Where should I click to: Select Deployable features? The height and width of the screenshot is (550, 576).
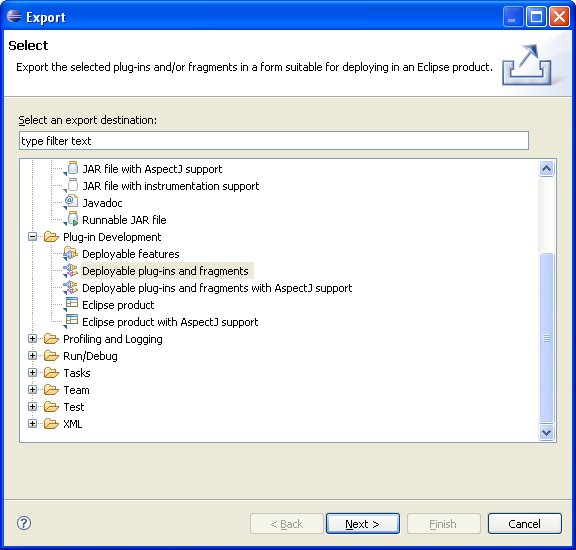[131, 254]
